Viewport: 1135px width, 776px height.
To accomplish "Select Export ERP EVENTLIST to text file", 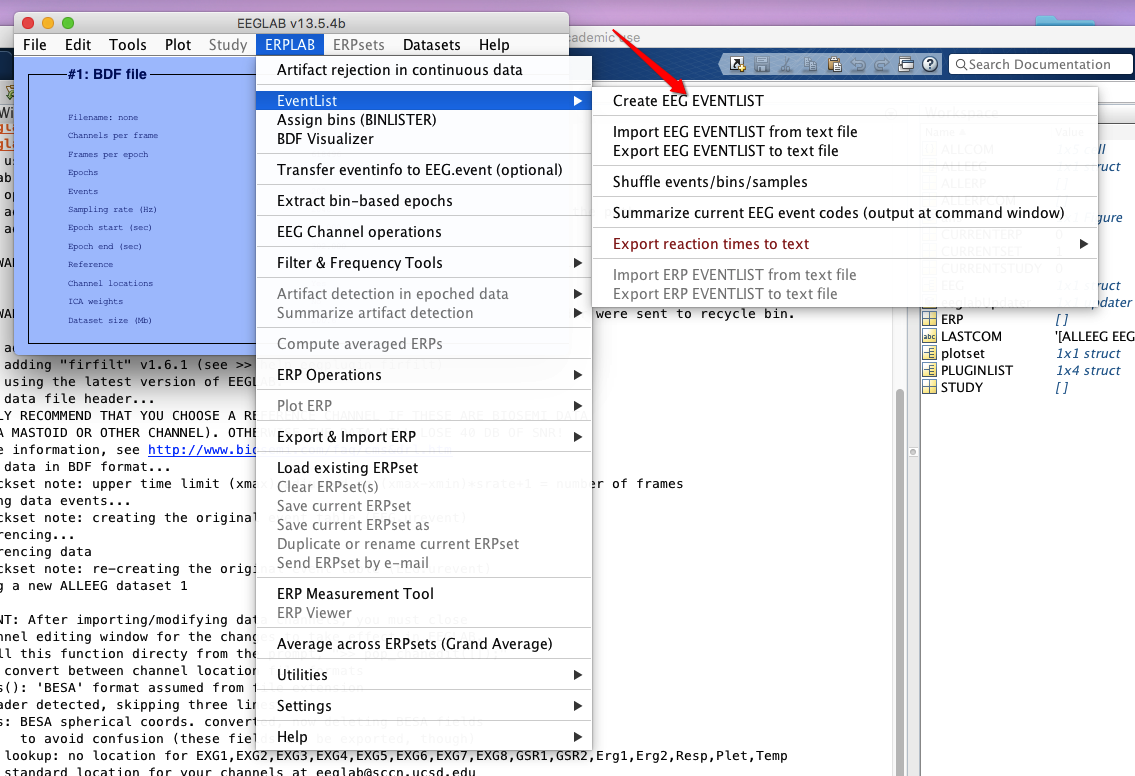I will click(x=845, y=294).
